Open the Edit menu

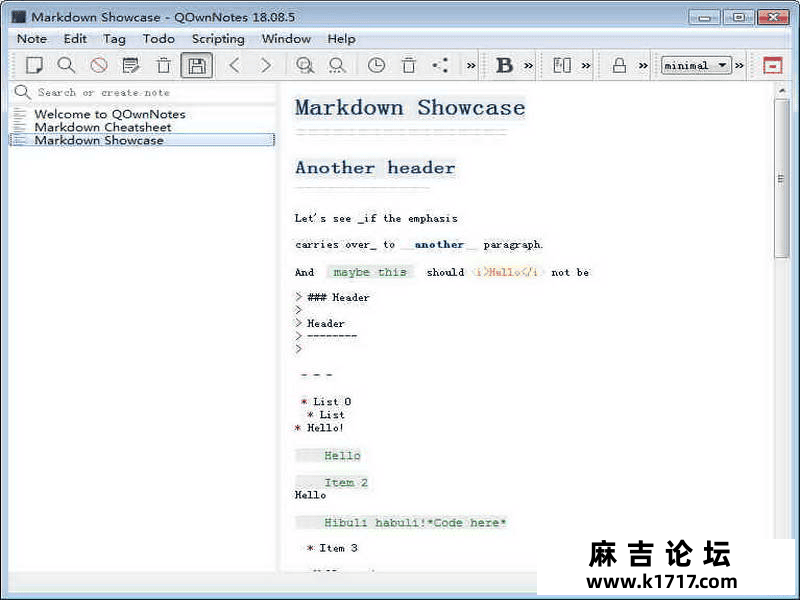click(75, 39)
